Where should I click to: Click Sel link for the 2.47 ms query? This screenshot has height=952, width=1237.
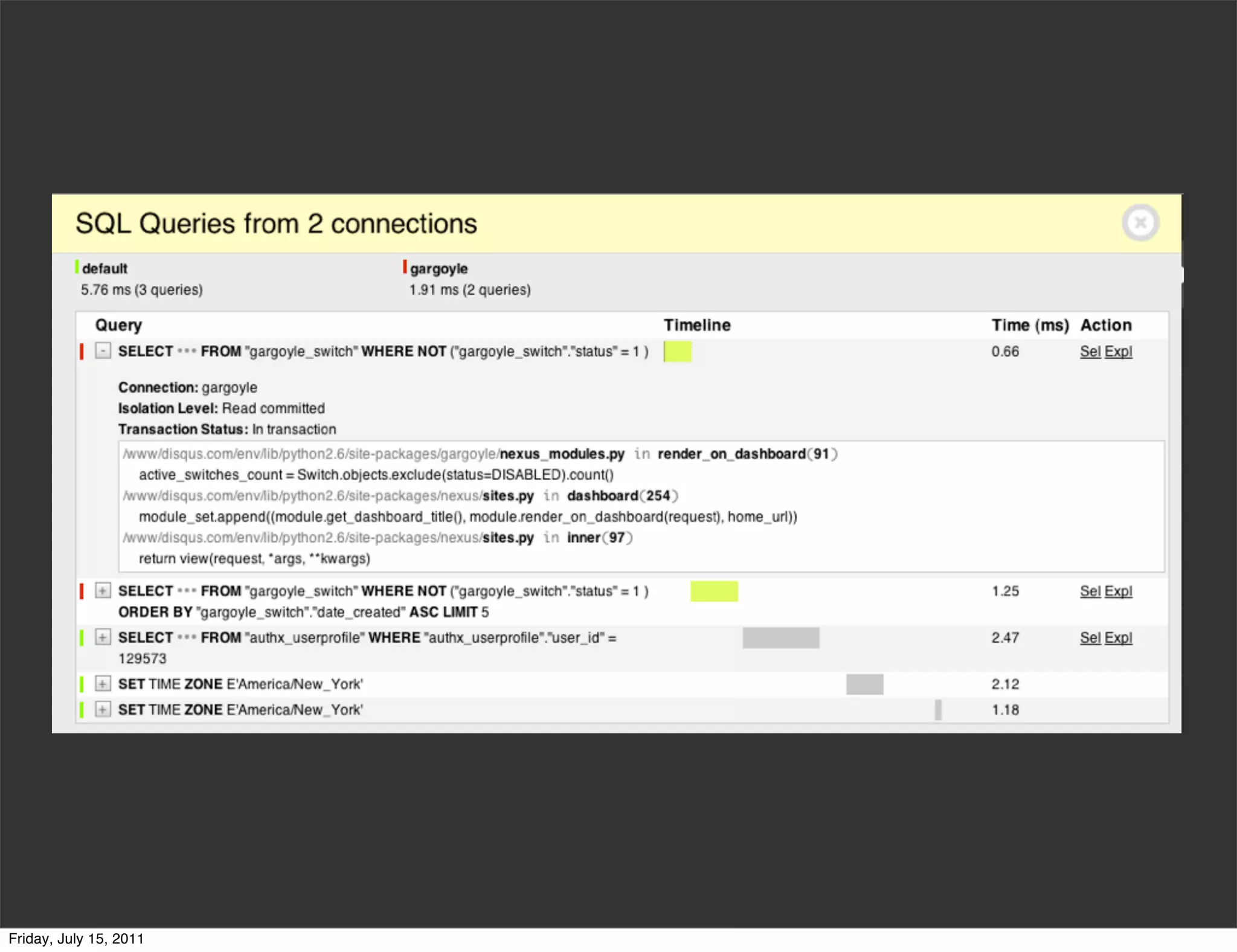pos(1090,638)
